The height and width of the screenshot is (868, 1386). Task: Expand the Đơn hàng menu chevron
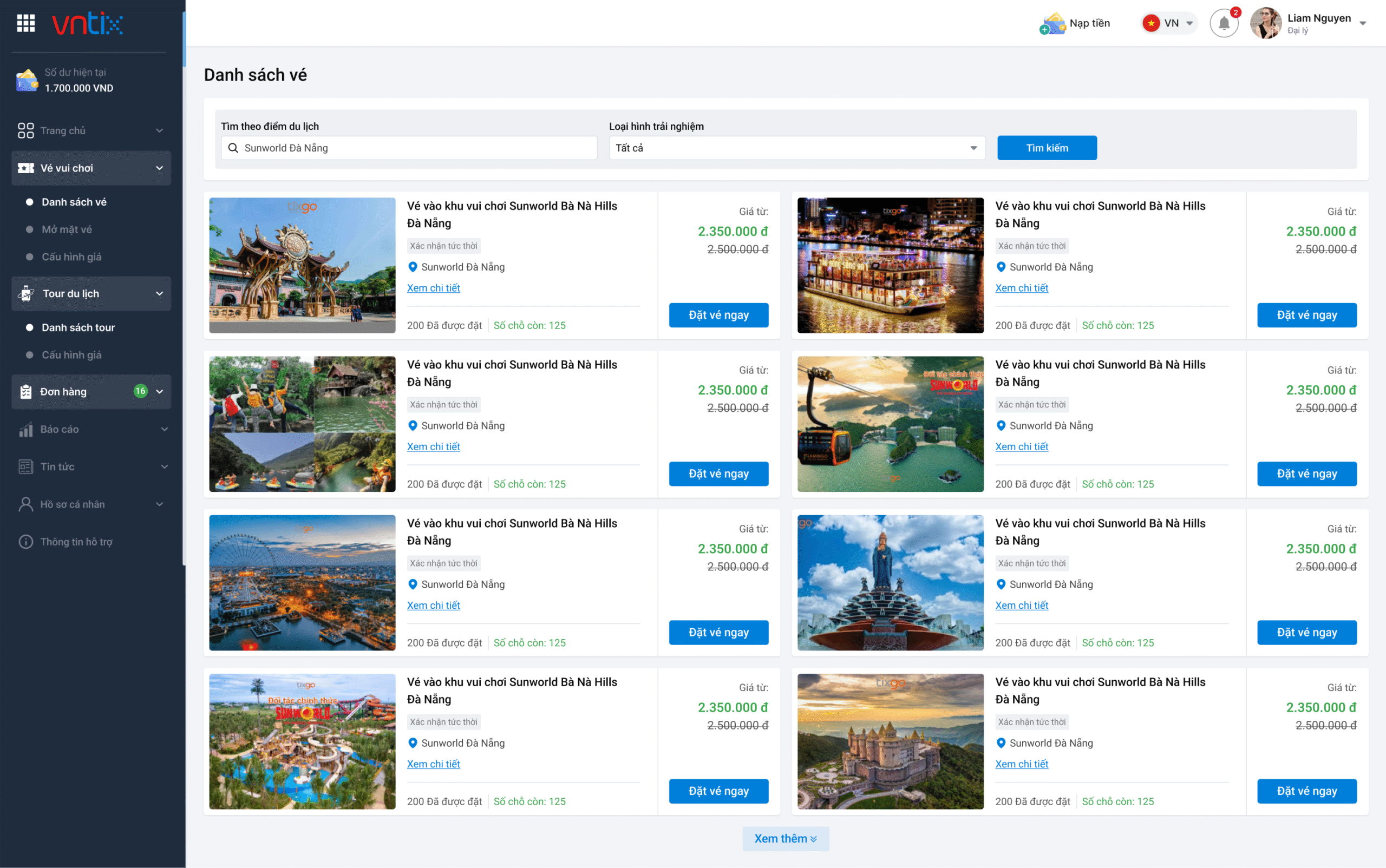click(x=160, y=391)
